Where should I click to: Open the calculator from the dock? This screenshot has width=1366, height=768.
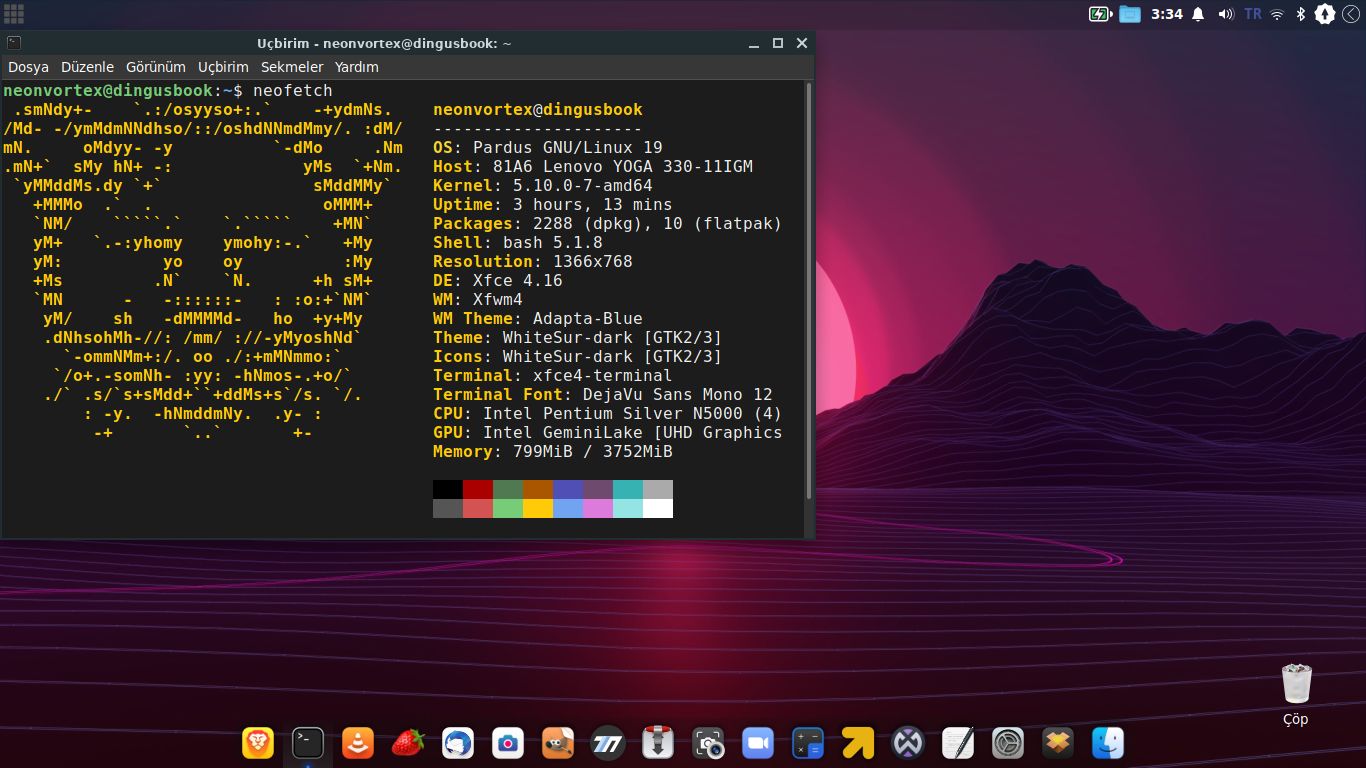click(807, 744)
